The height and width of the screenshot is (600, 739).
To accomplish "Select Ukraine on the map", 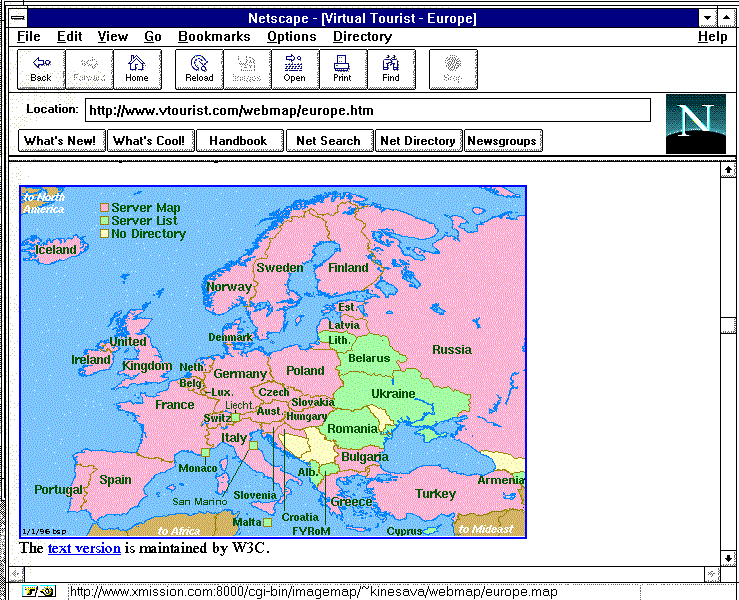I will [393, 393].
